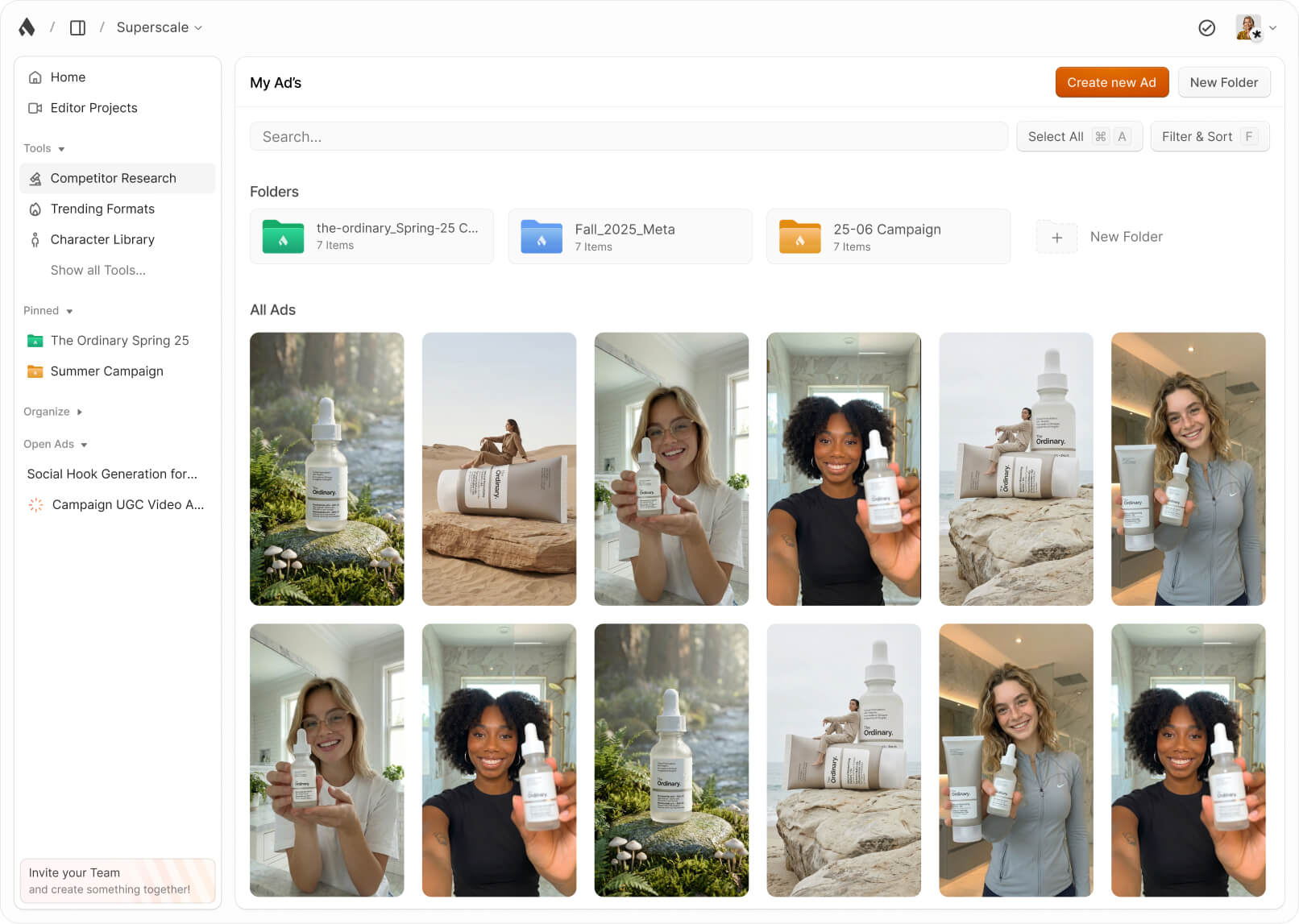The width and height of the screenshot is (1299, 924).
Task: Open second bottom-row ad, woman in black shirt
Action: coord(499,760)
